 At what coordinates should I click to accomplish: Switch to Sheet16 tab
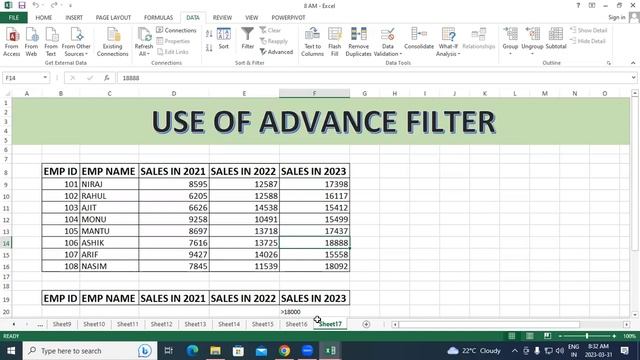296,324
